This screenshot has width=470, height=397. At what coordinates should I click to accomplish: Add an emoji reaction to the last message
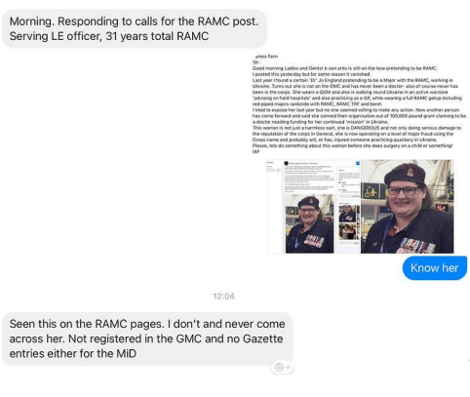click(x=282, y=367)
